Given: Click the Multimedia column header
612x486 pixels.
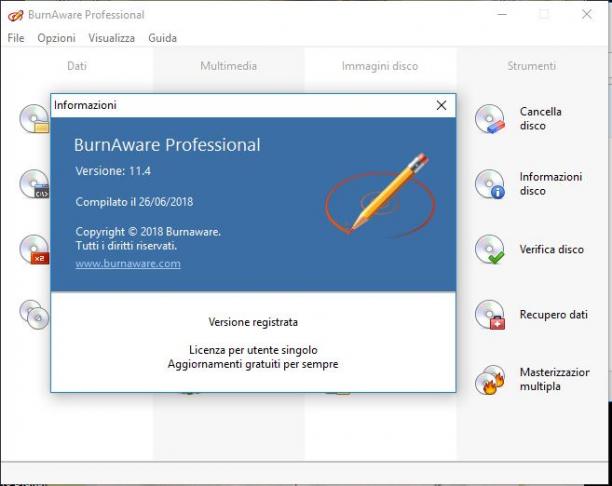Looking at the screenshot, I should point(228,66).
